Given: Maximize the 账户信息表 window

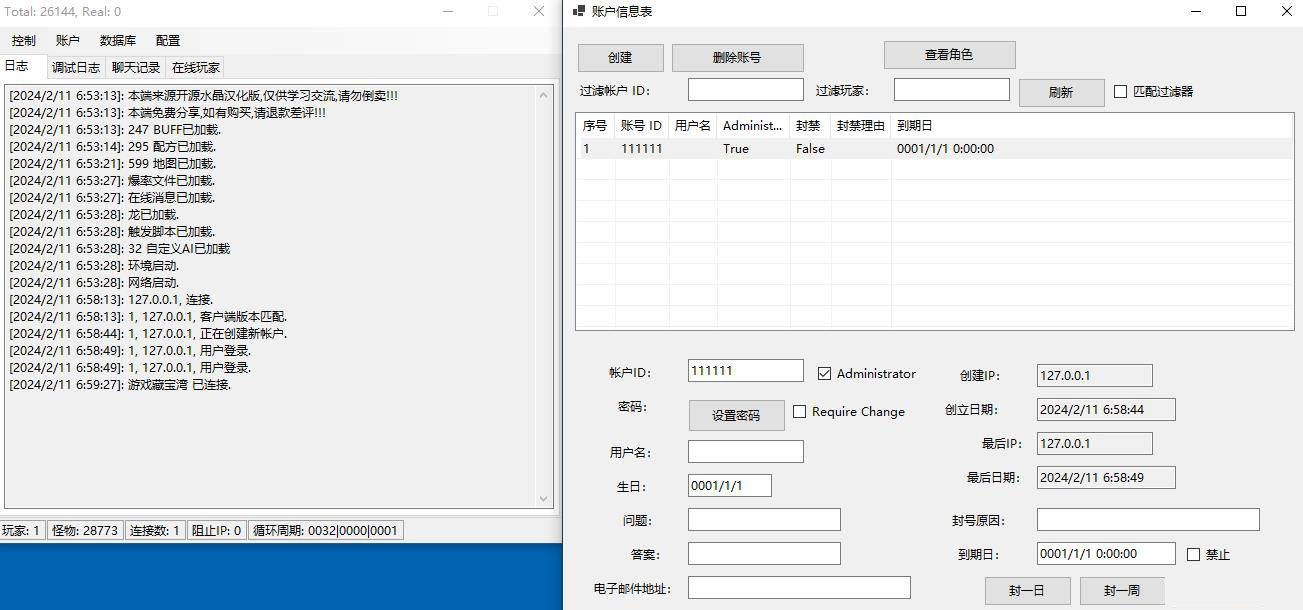Looking at the screenshot, I should pos(1241,11).
